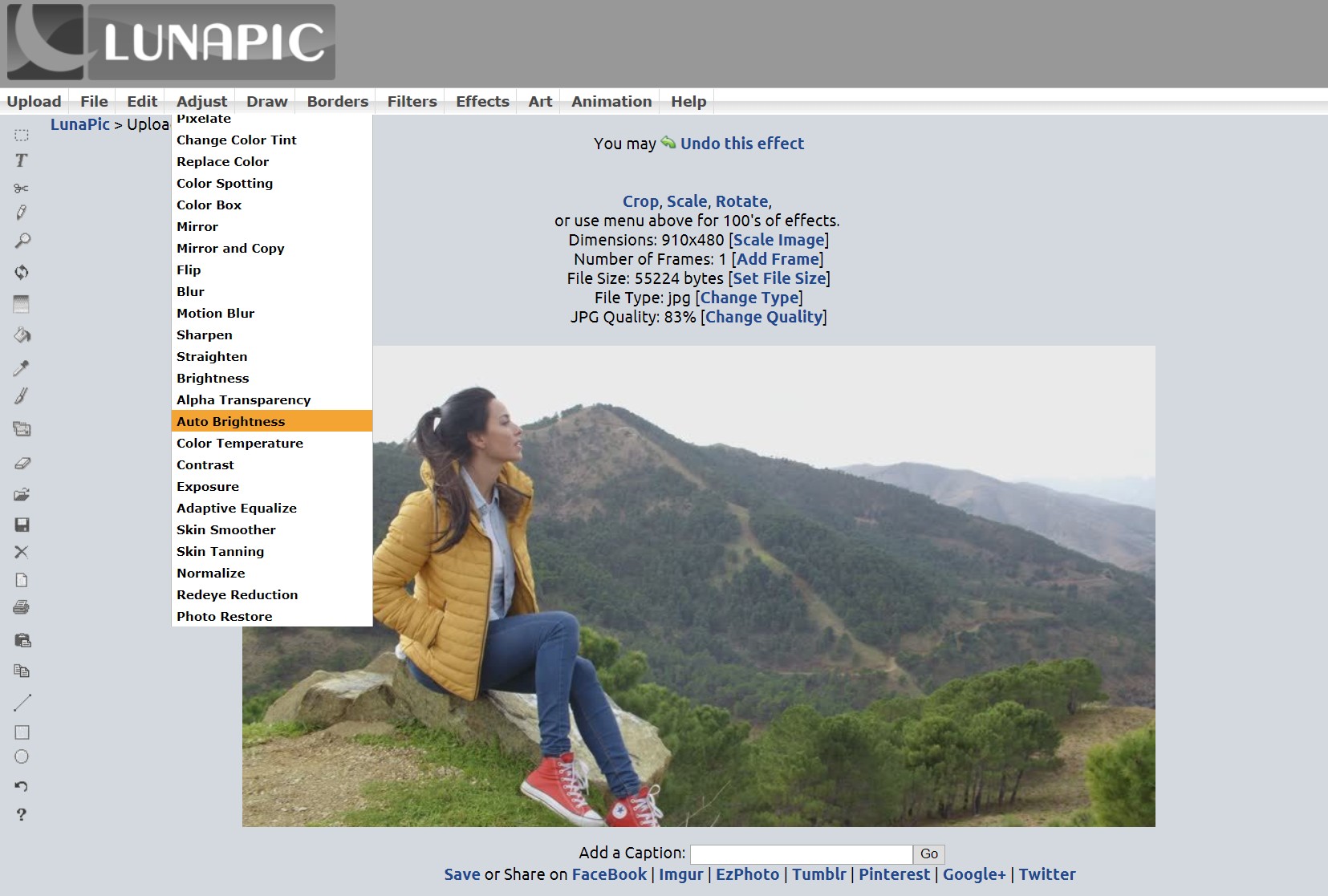Open the Scale Image link
This screenshot has width=1328, height=896.
(x=778, y=240)
